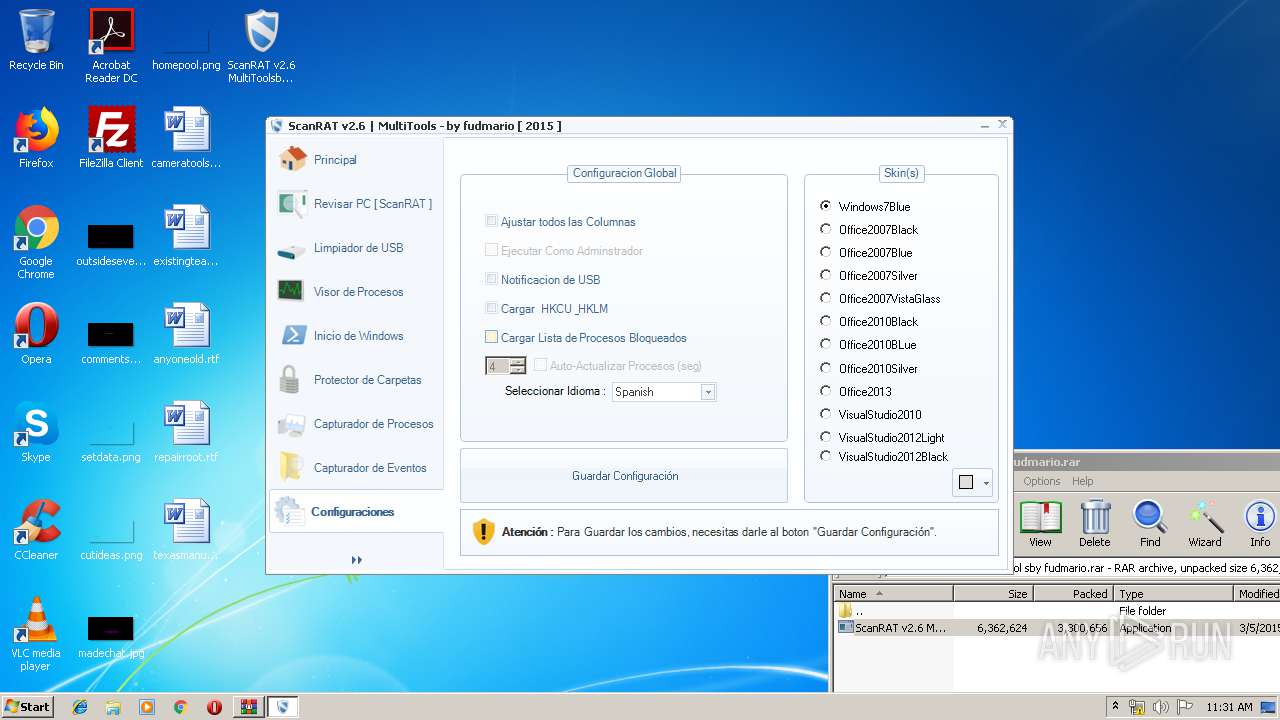Open the Seleccionar Idioma dropdown
1280x720 pixels.
click(708, 392)
